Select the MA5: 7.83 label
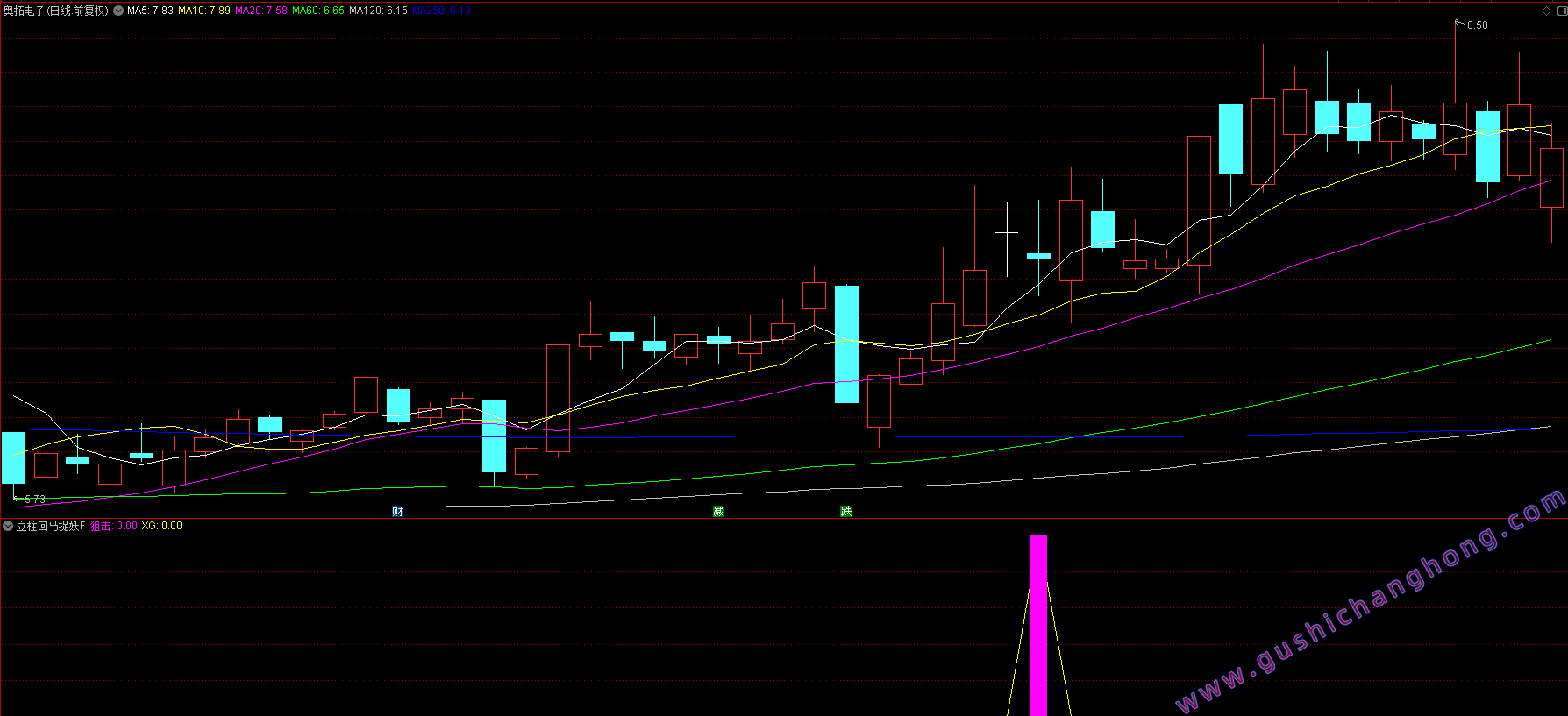 (150, 11)
